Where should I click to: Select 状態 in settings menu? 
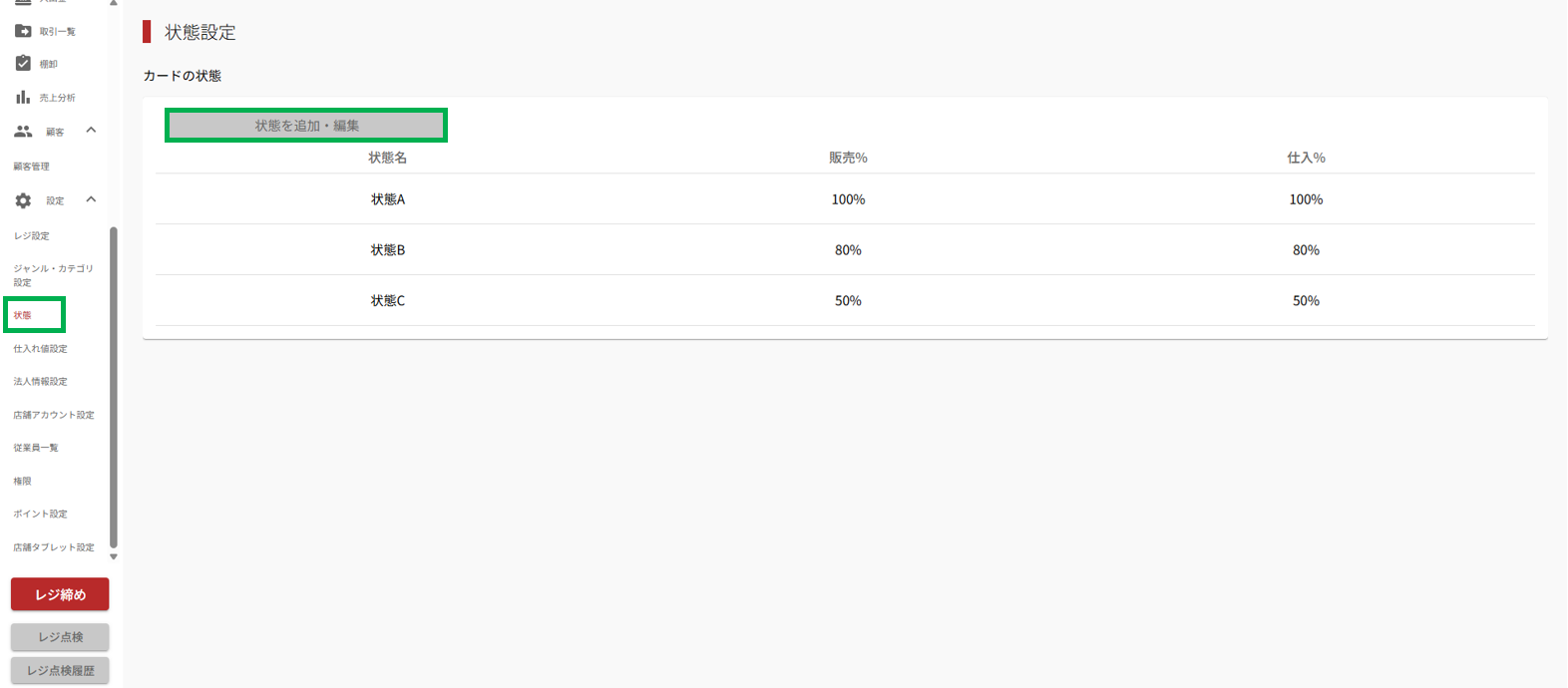tap(23, 315)
